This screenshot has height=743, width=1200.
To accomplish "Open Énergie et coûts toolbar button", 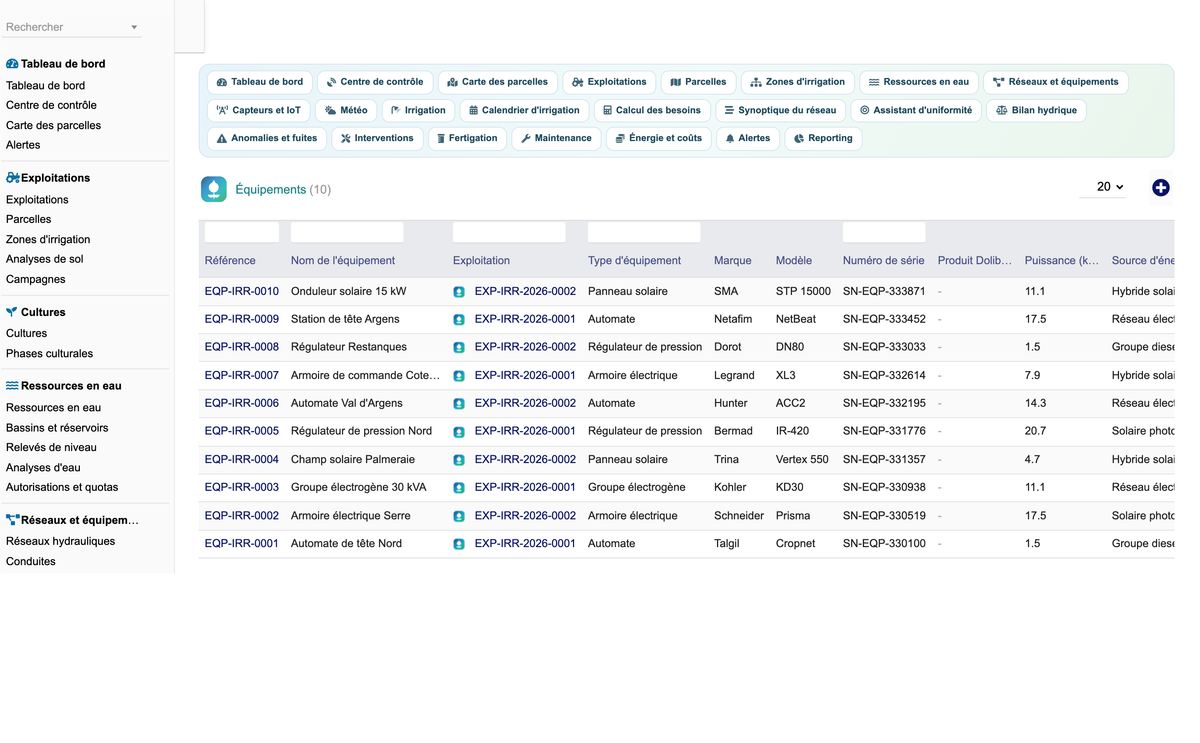I will click(x=659, y=138).
